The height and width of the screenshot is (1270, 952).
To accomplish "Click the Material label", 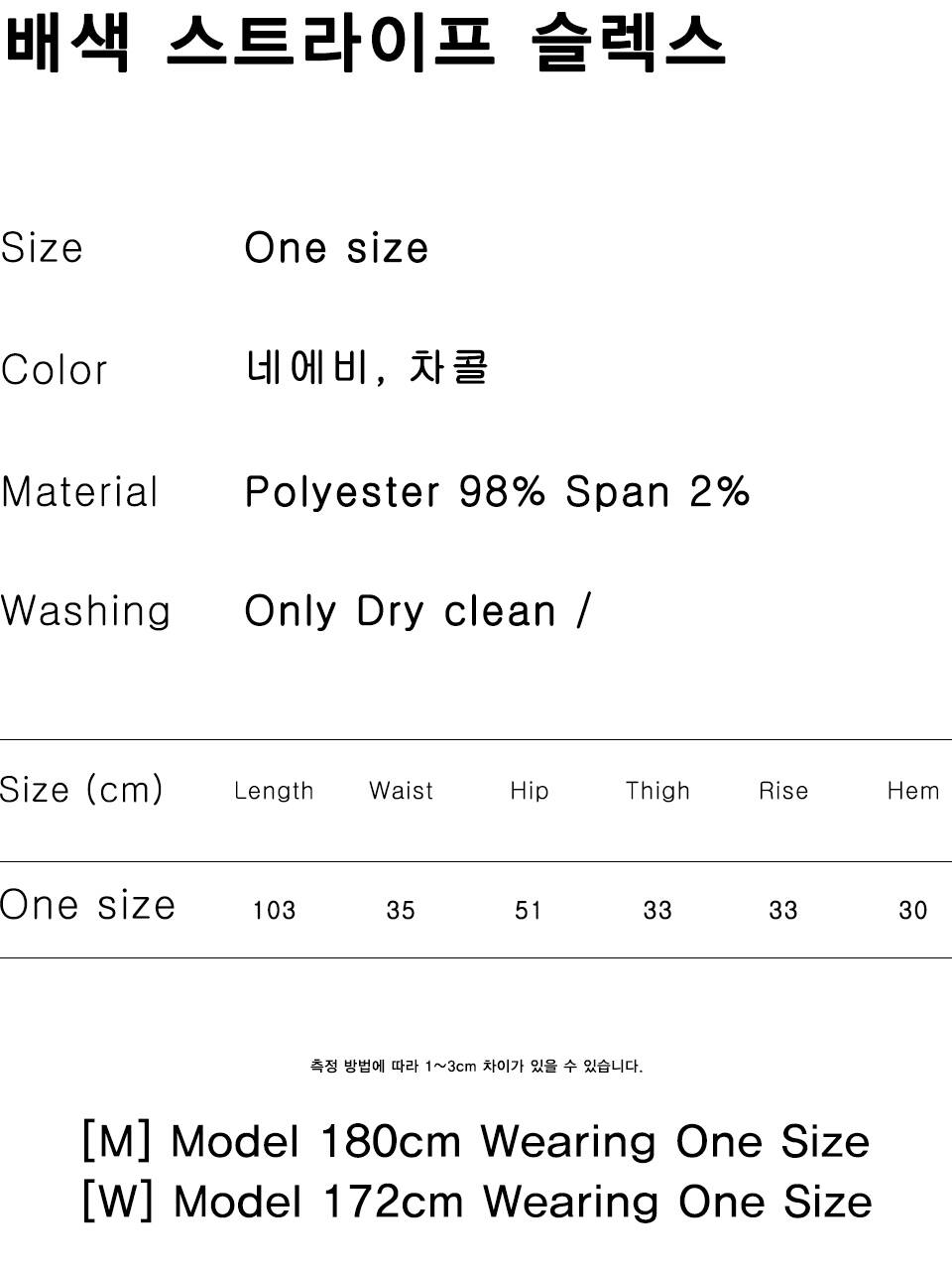I will (x=79, y=492).
